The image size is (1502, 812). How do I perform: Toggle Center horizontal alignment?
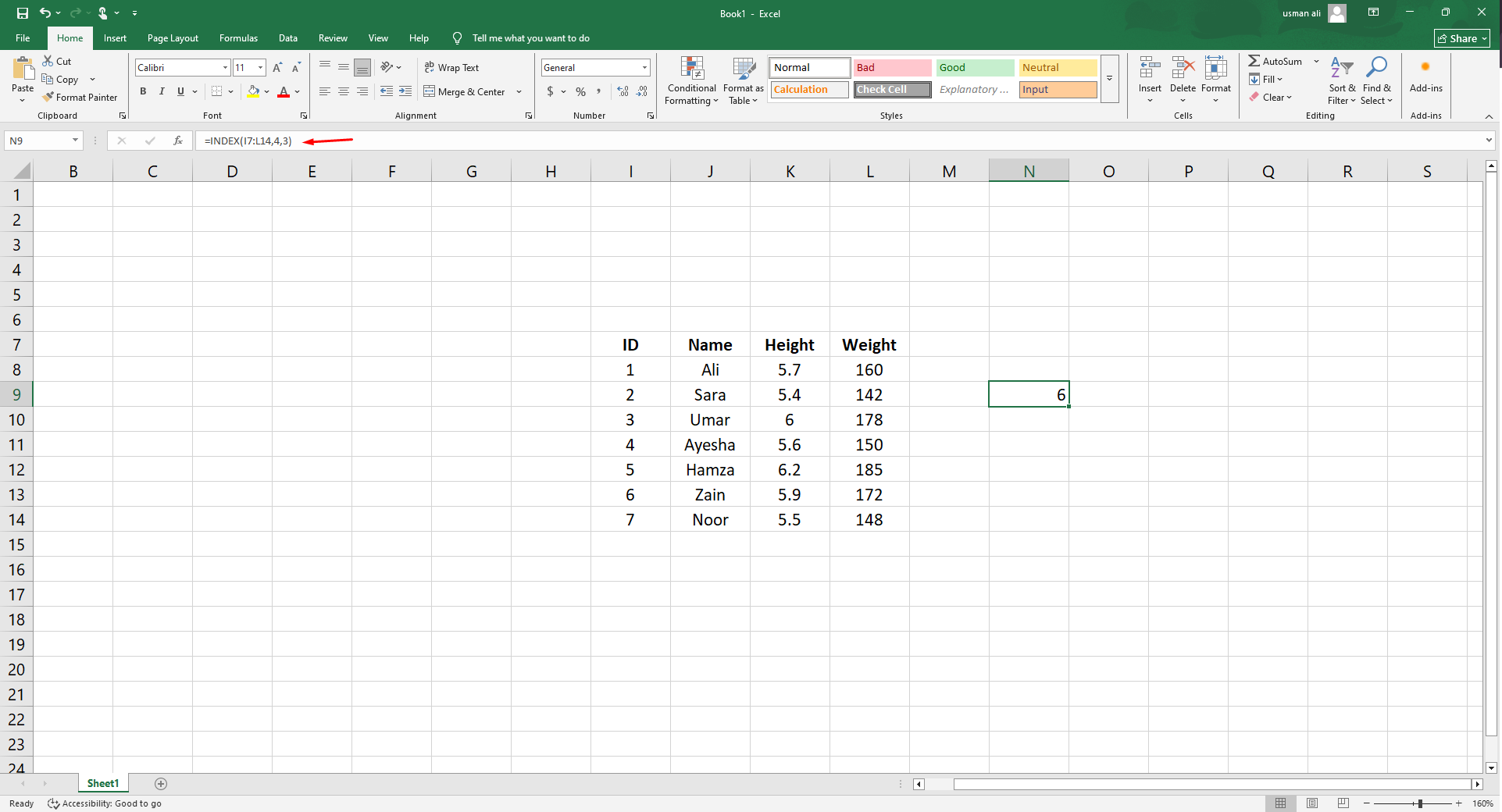tap(344, 91)
